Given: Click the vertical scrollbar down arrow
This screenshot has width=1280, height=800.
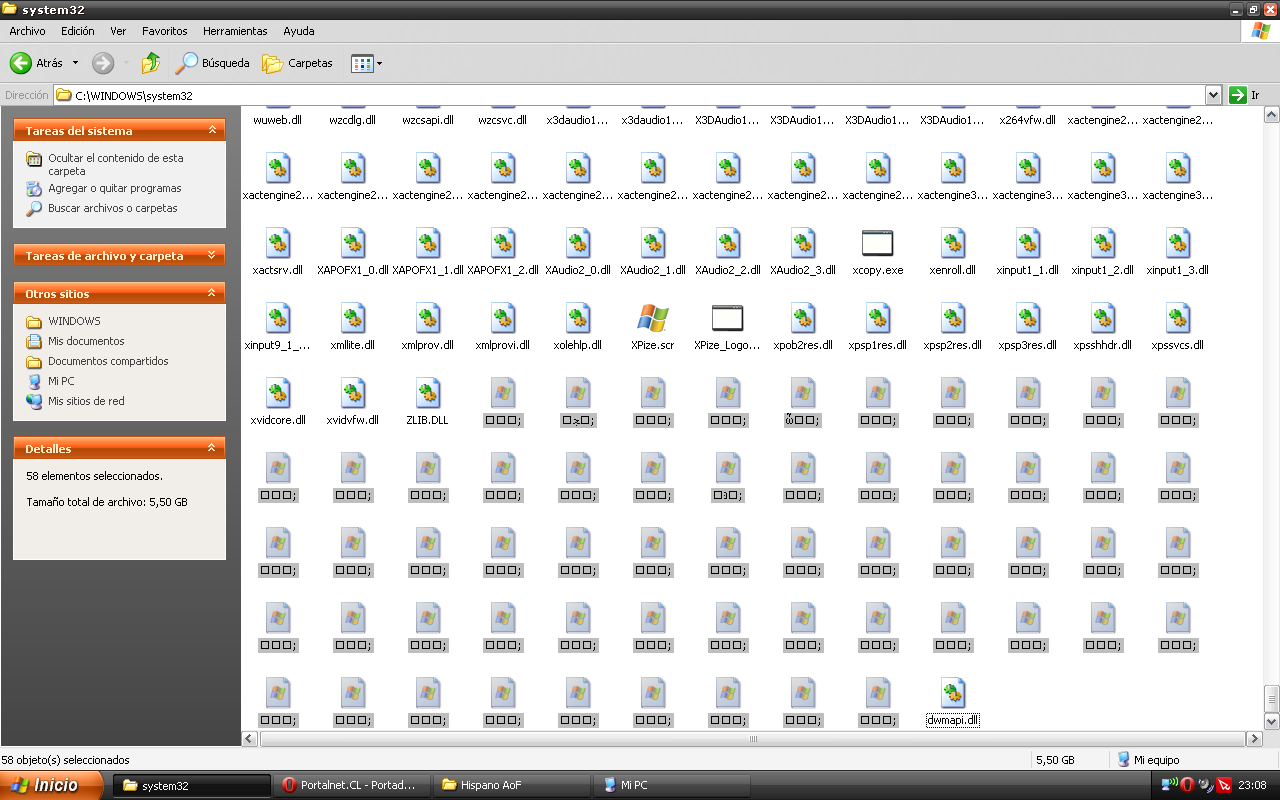Looking at the screenshot, I should coord(1271,721).
